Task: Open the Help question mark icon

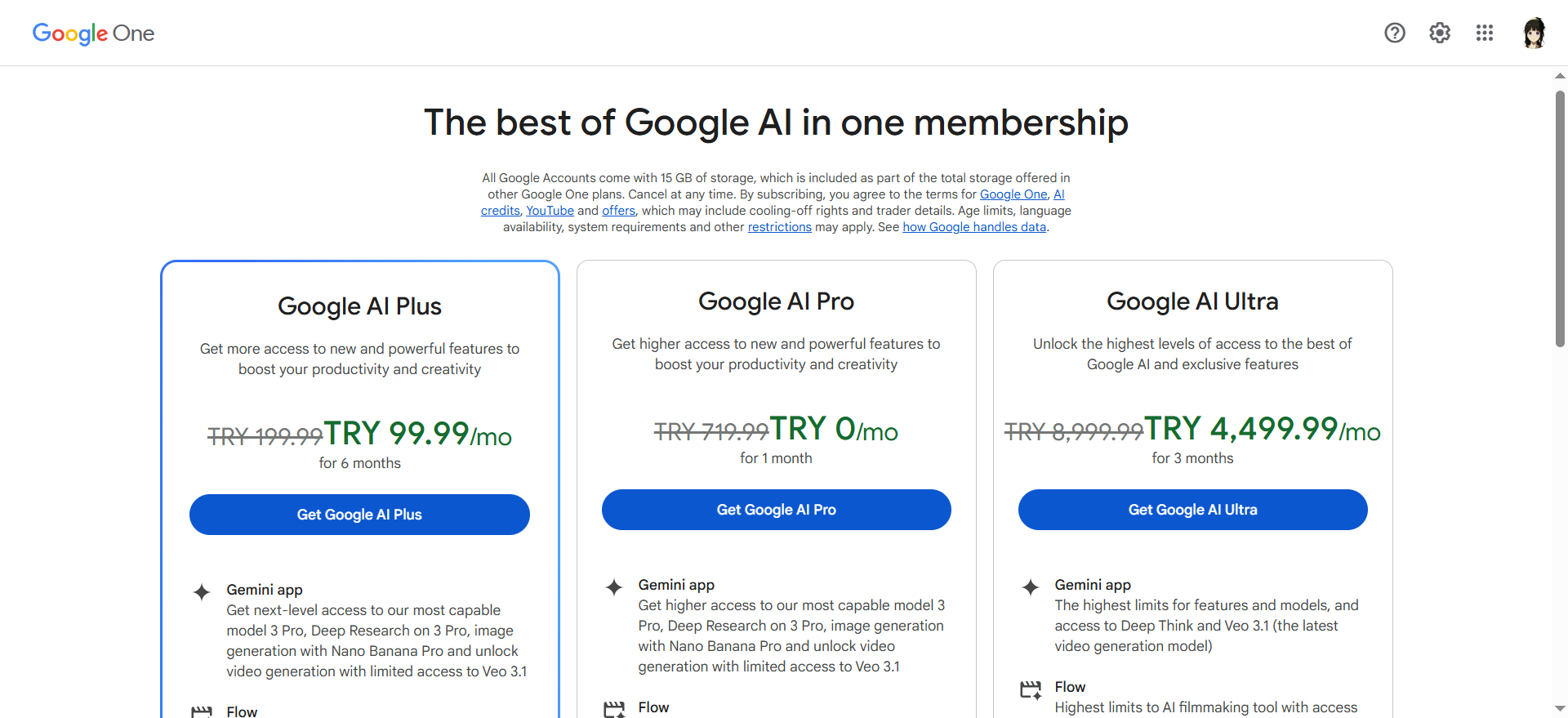Action: point(1395,33)
